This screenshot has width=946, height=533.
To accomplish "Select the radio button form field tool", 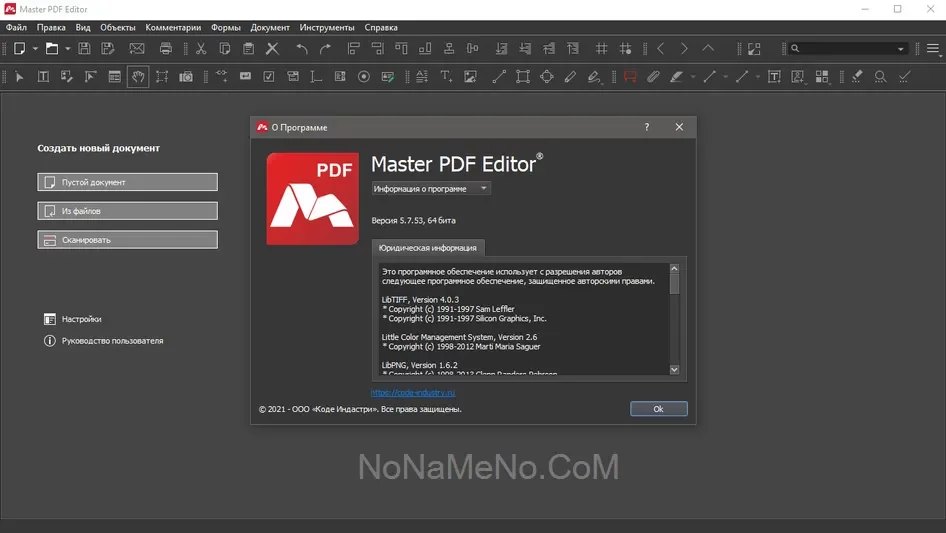I will point(364,77).
